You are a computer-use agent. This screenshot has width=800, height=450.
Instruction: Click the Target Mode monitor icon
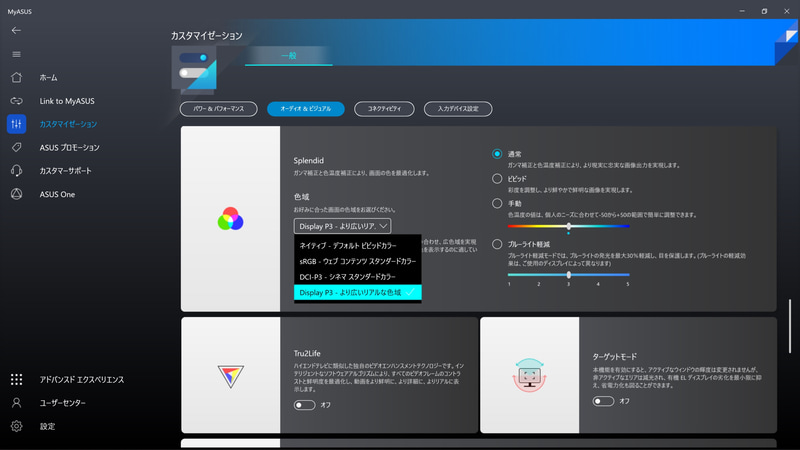(530, 376)
